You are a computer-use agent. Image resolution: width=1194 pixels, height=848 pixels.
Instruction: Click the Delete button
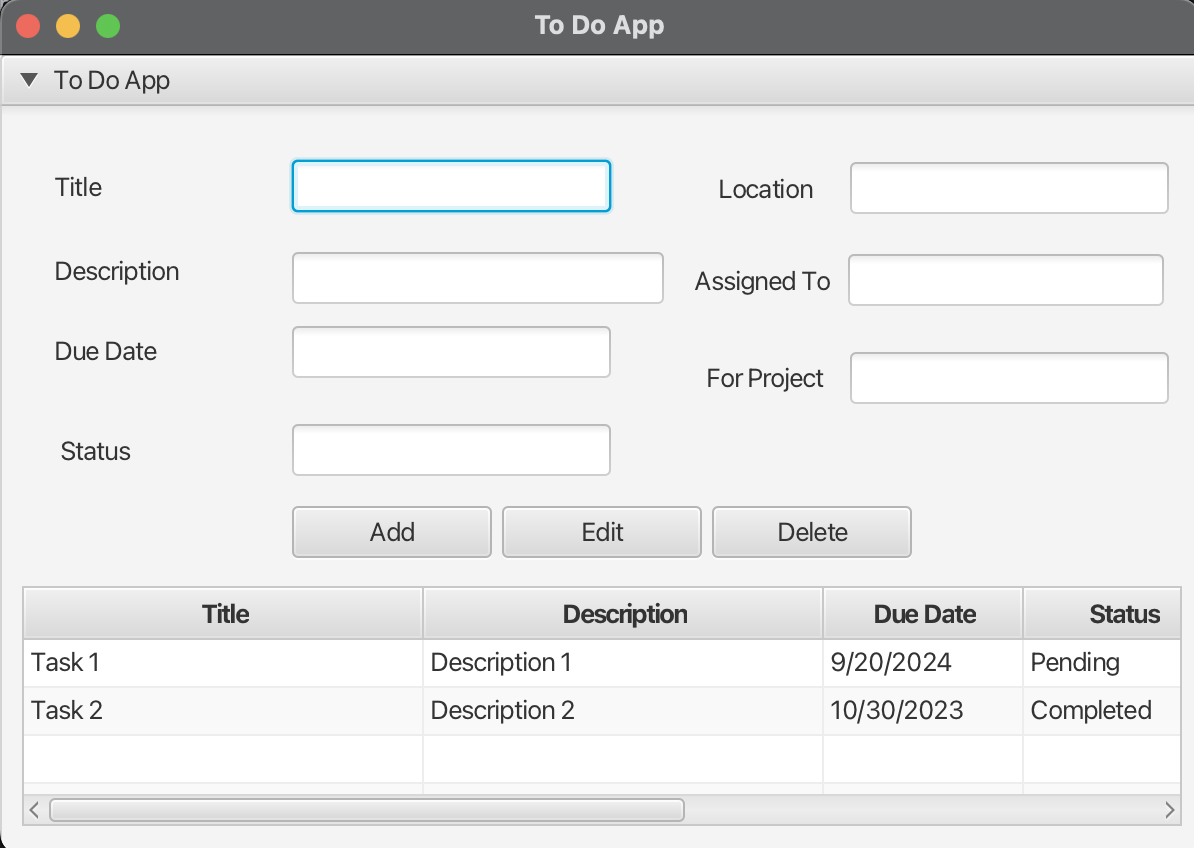811,532
